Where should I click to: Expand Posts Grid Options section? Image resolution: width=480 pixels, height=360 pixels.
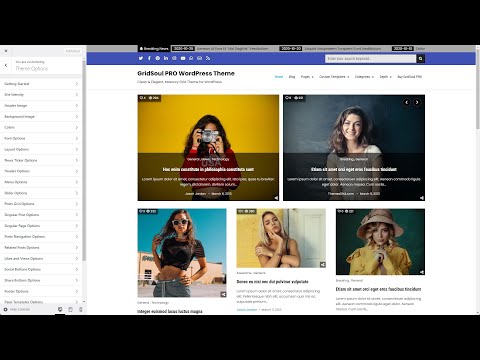click(41, 204)
